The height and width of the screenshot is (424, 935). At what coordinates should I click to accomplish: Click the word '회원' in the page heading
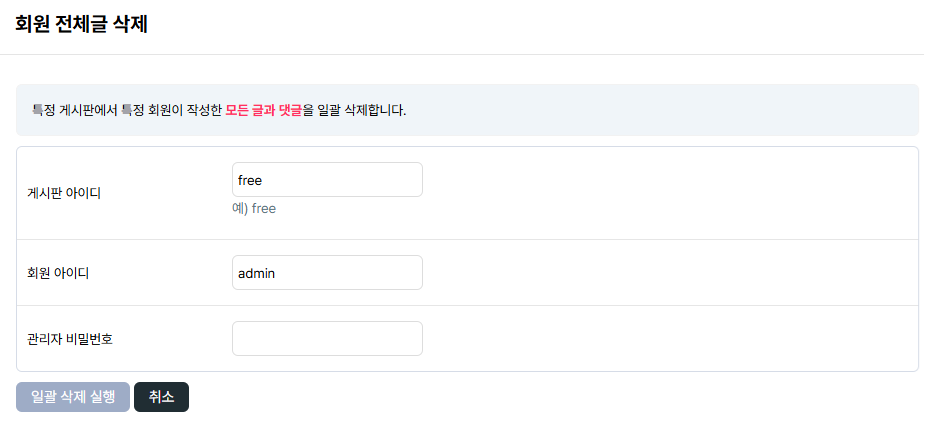pos(32,25)
